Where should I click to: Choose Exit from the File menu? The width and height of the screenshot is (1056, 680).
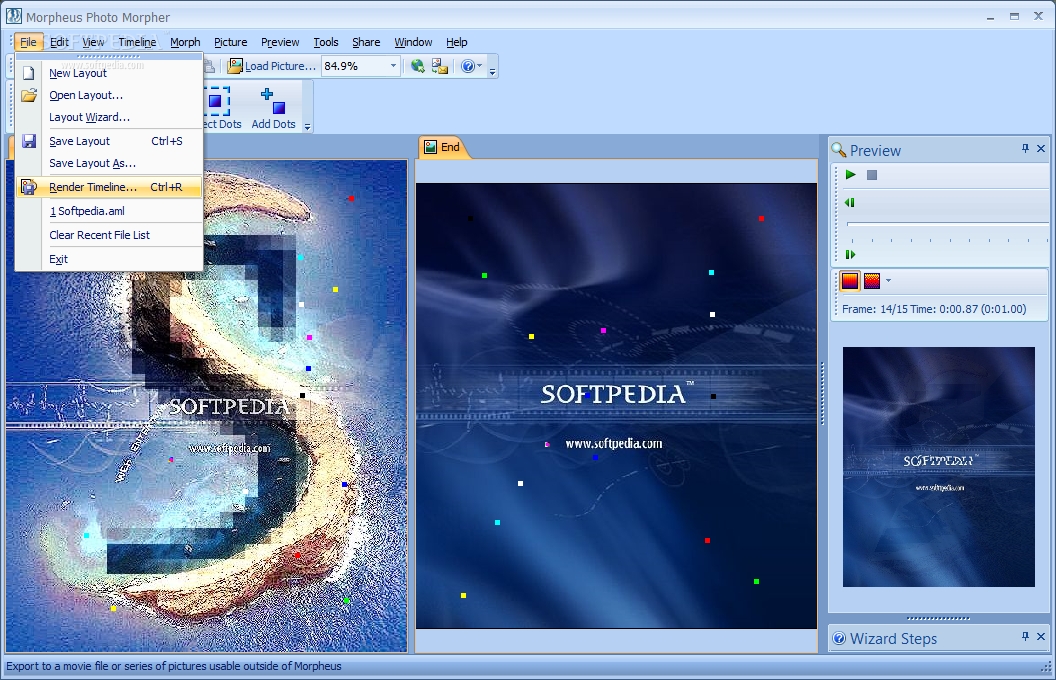(x=108, y=259)
